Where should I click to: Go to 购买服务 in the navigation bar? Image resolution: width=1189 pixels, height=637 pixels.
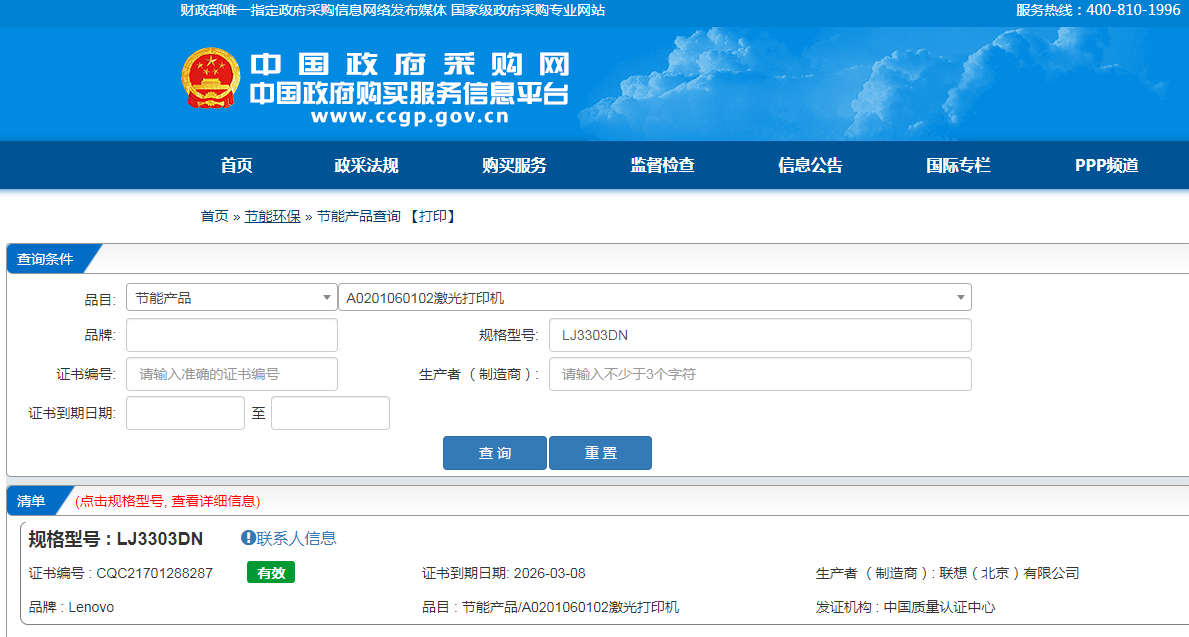(514, 165)
